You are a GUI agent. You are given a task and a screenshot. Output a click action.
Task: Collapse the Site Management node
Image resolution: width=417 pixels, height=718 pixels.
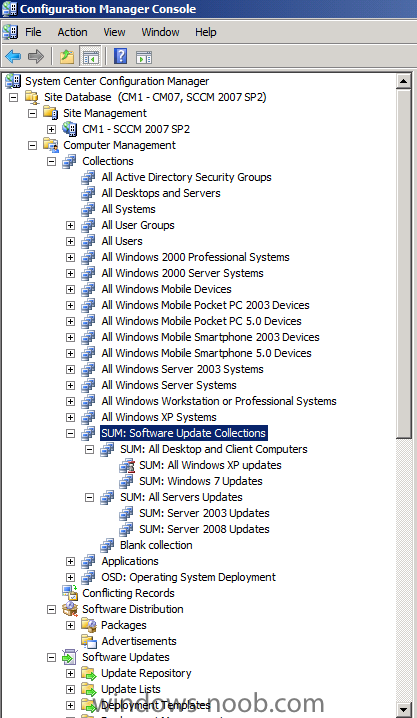[32, 113]
